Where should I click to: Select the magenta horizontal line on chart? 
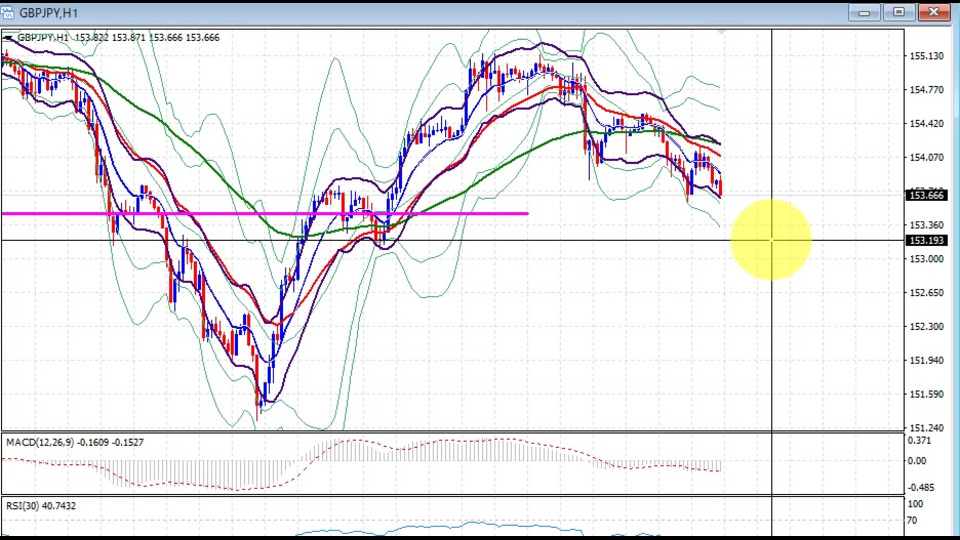264,213
